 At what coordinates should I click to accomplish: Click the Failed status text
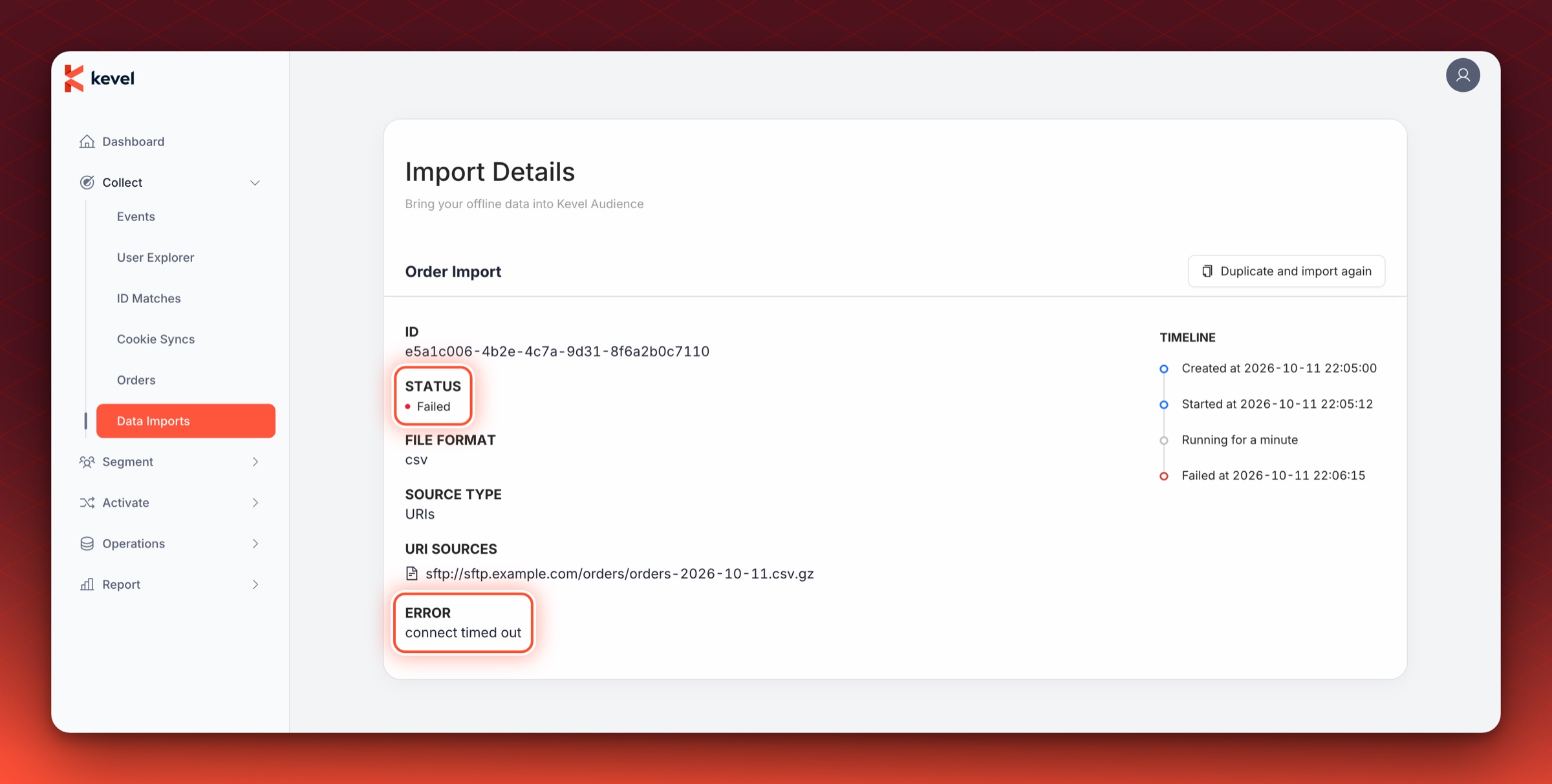pos(433,407)
